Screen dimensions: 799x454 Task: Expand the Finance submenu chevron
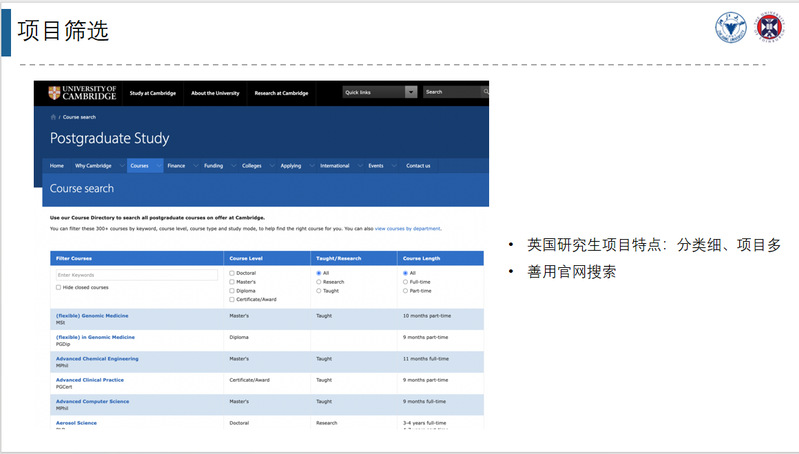[196, 166]
